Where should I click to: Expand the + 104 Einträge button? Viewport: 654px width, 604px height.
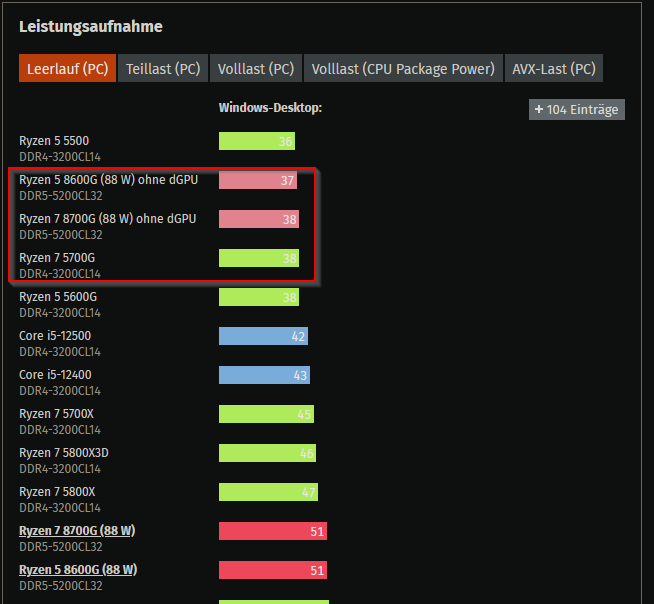pos(577,109)
